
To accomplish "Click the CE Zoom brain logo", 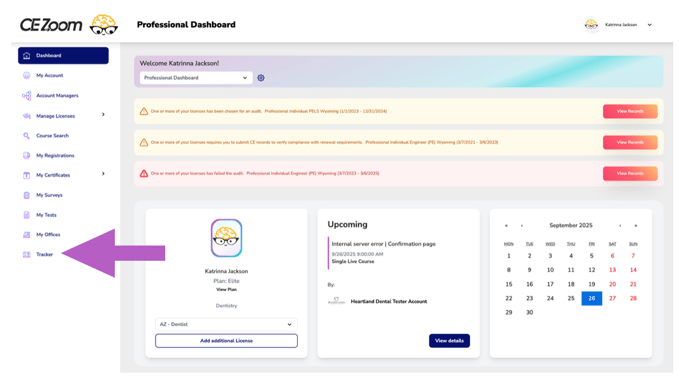I will pyautogui.click(x=104, y=25).
